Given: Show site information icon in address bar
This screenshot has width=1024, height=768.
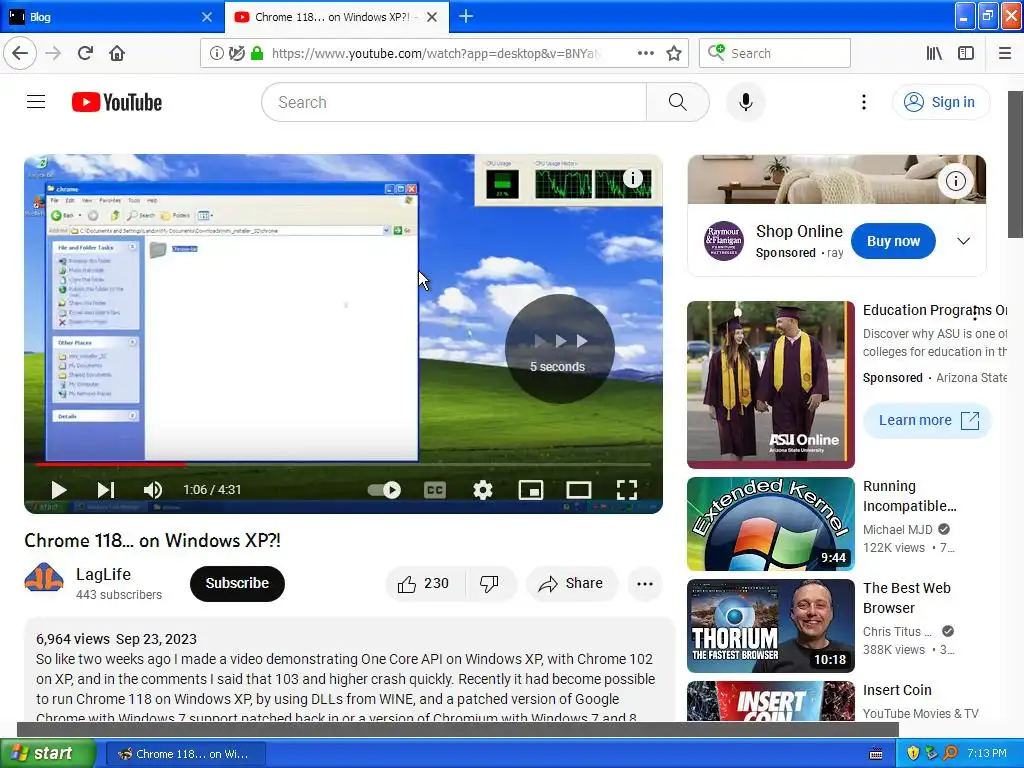Looking at the screenshot, I should 216,53.
